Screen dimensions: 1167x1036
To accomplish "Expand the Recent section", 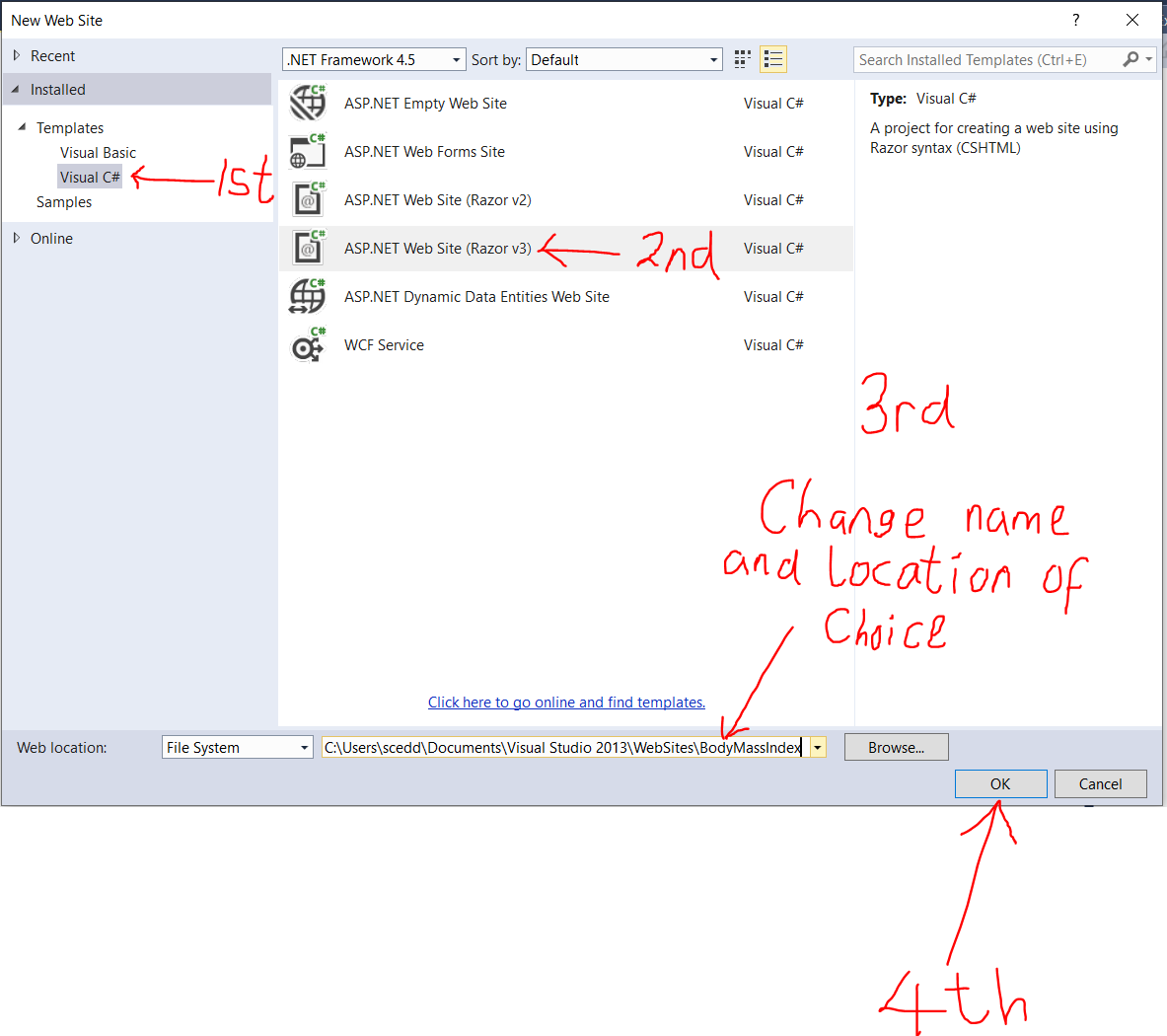I will point(17,56).
